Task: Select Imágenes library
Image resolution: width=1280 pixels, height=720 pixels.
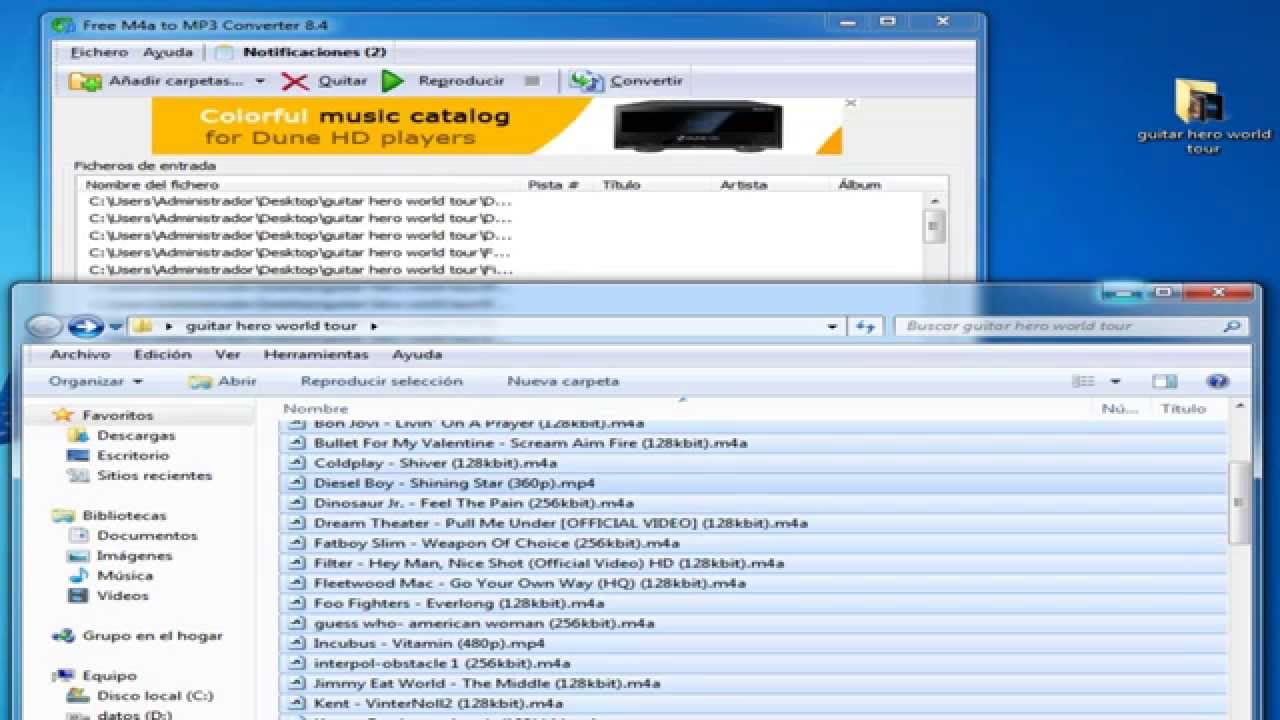Action: point(134,555)
